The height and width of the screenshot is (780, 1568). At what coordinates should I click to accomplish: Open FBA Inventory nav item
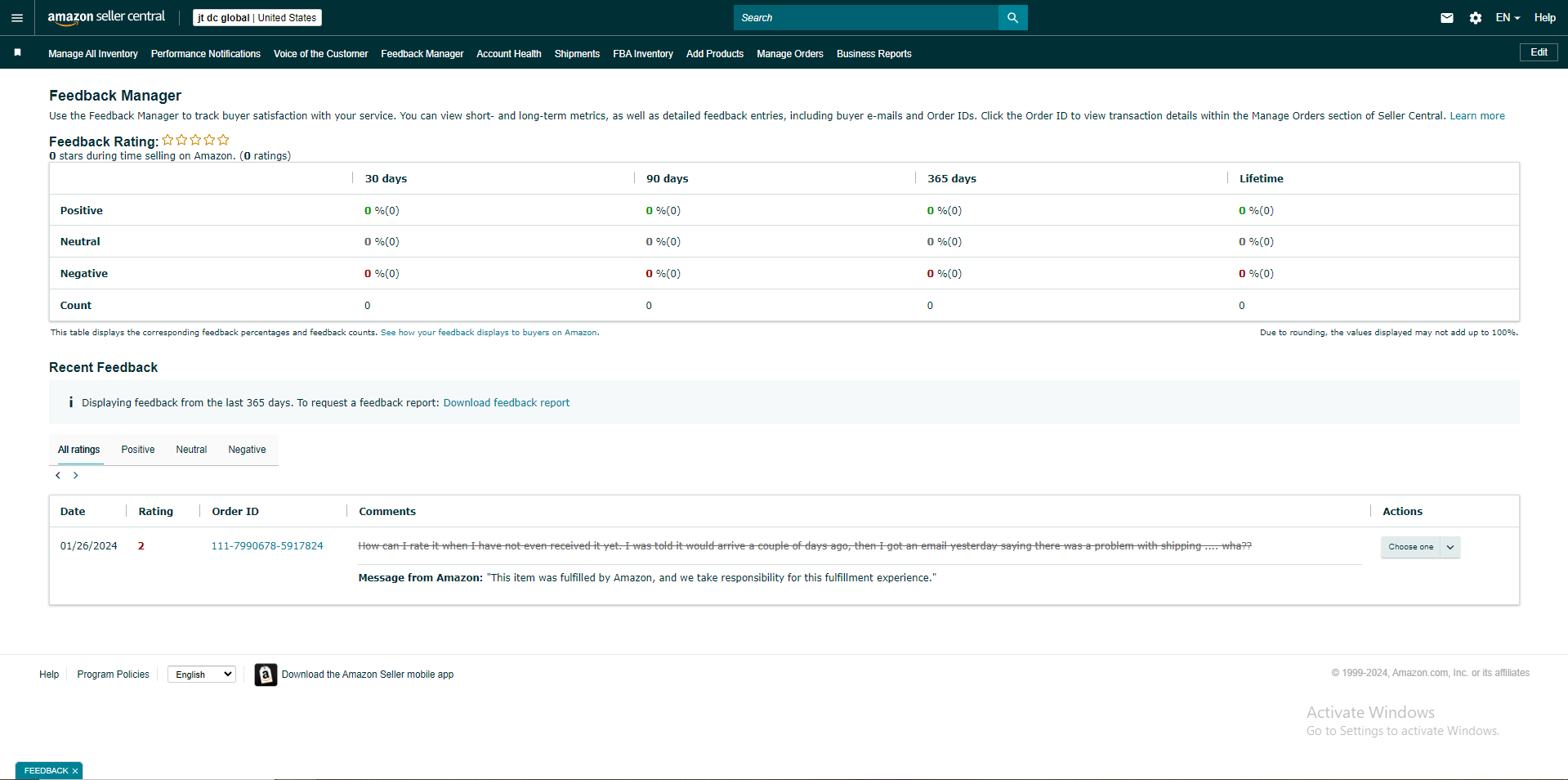(643, 54)
